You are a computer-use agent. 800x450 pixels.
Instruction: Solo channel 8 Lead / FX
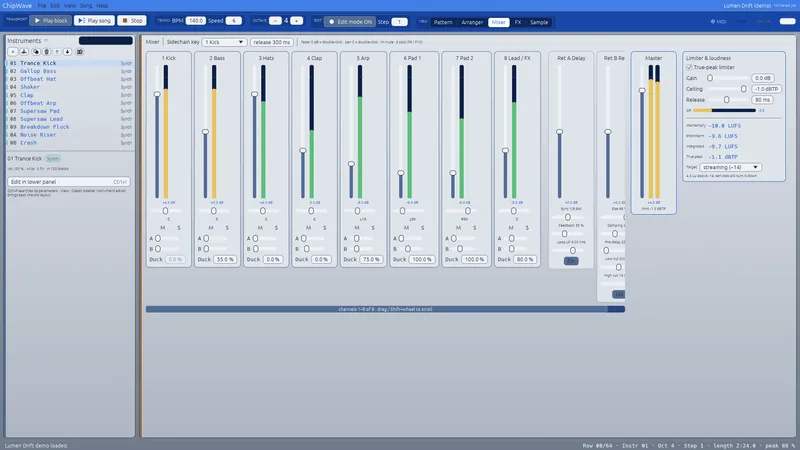[x=527, y=228]
